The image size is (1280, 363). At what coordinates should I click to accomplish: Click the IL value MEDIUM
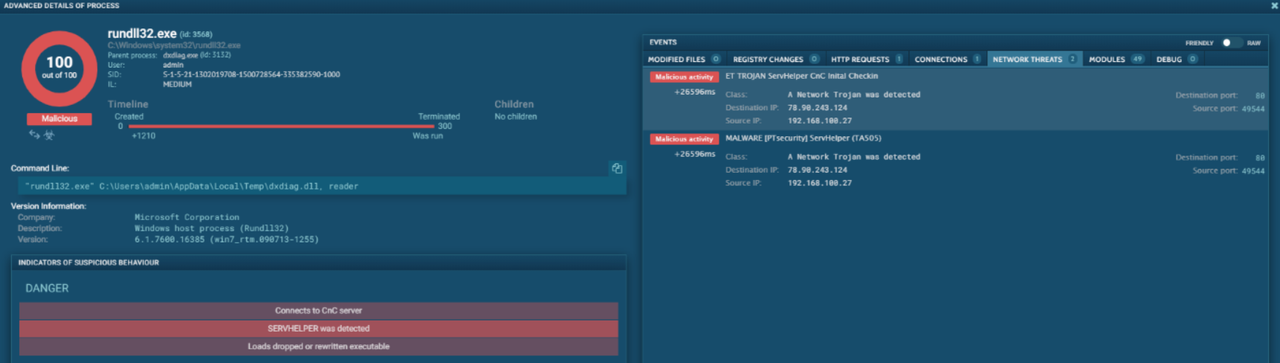click(x=176, y=84)
